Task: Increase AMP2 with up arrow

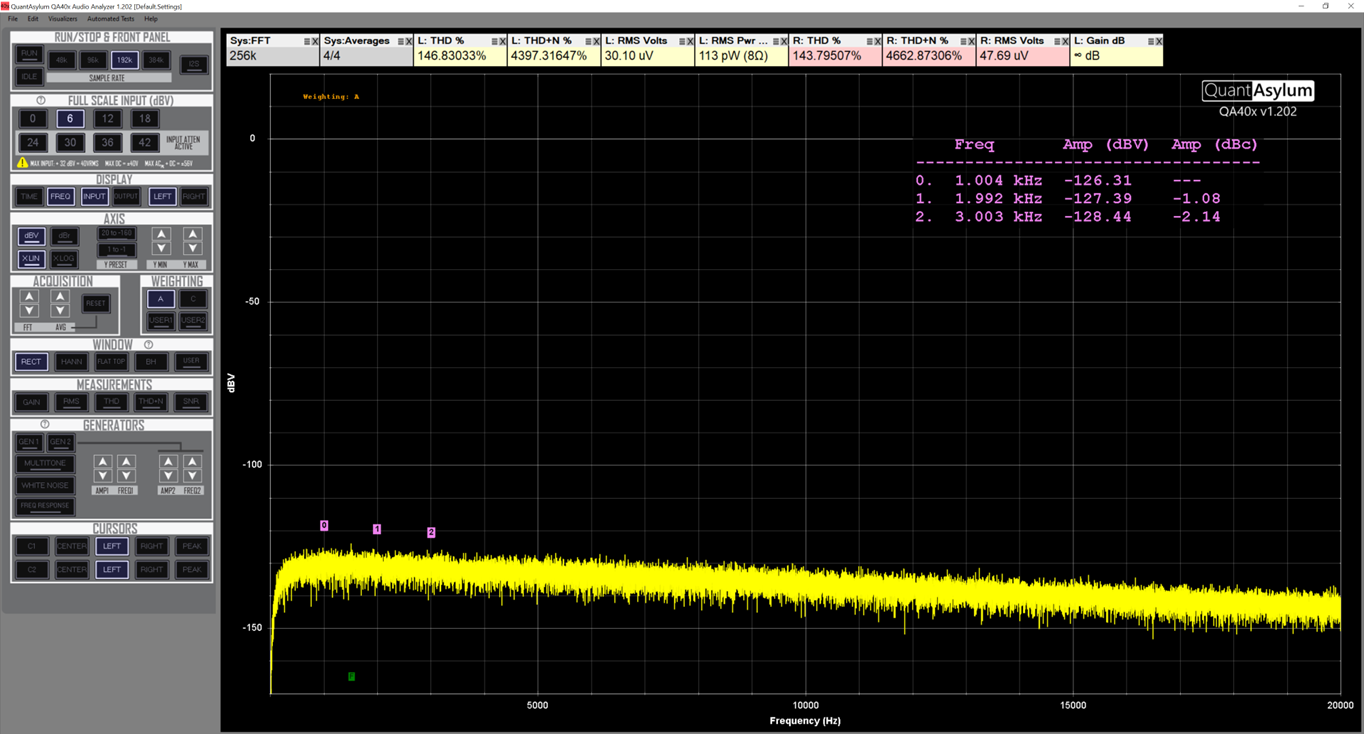Action: [168, 462]
